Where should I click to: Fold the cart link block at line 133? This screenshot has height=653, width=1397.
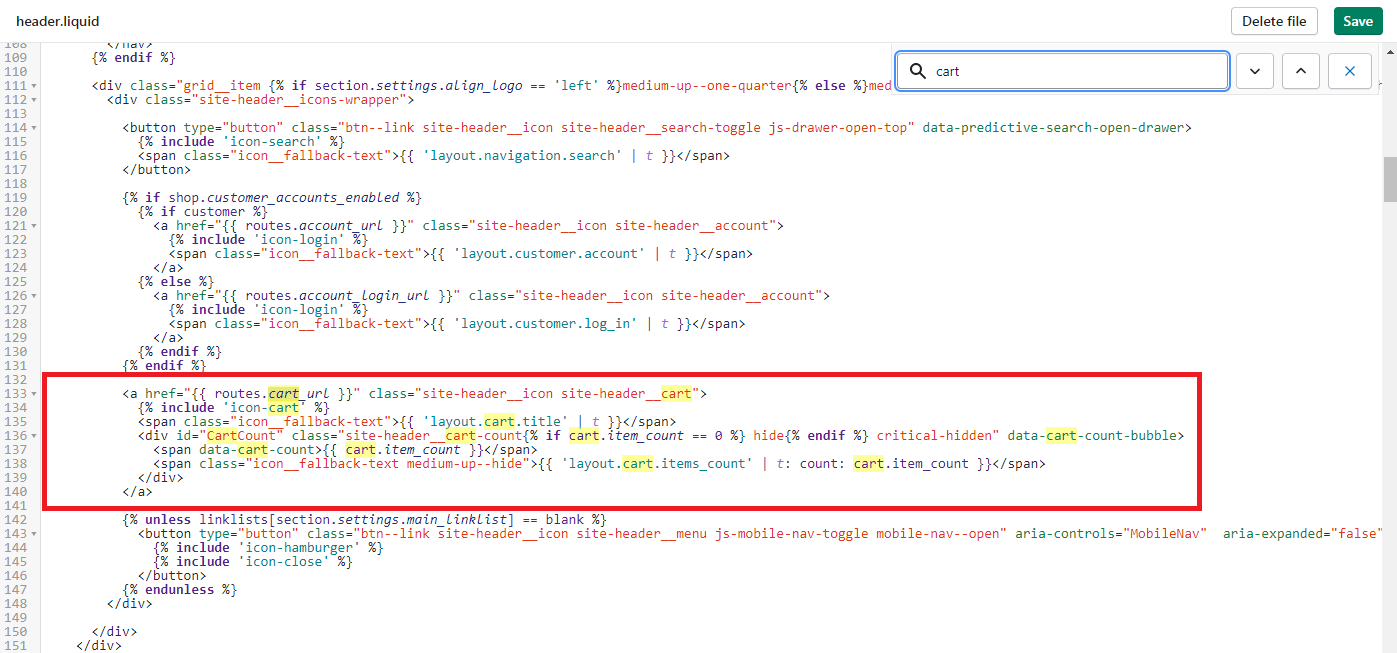pos(34,394)
